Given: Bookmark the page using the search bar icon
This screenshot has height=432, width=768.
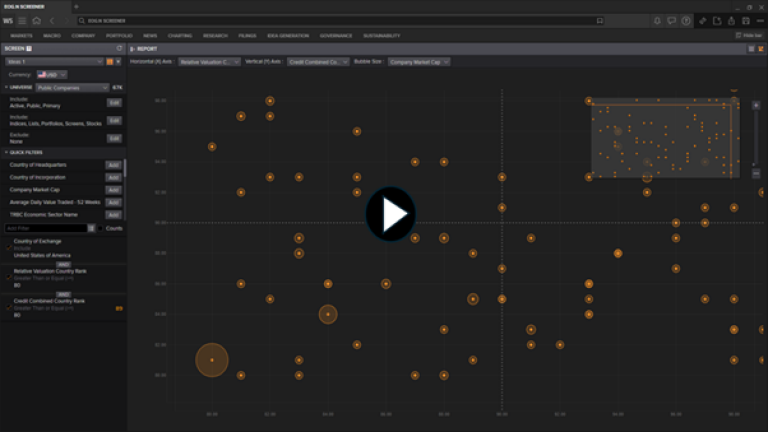Looking at the screenshot, I should coord(599,20).
